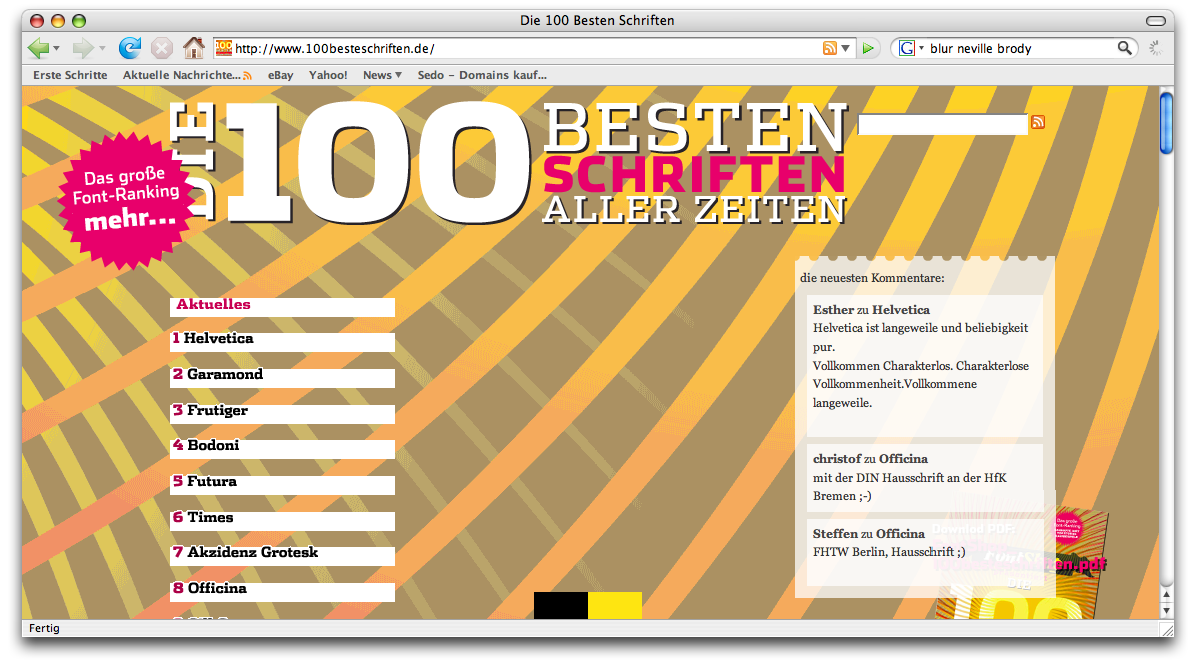Open the 8 Officina font entry

click(x=282, y=590)
